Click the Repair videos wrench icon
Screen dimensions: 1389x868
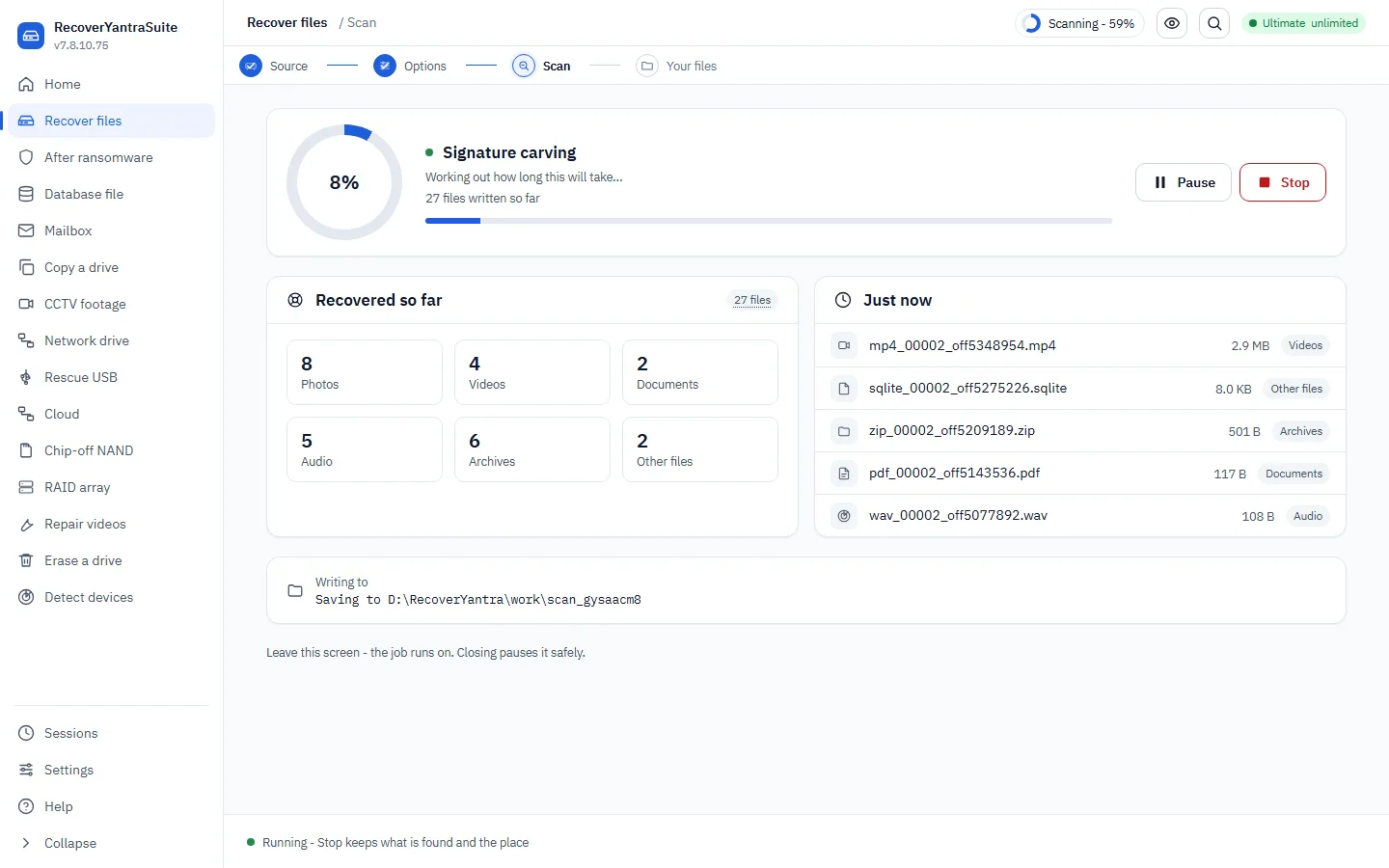(x=26, y=524)
